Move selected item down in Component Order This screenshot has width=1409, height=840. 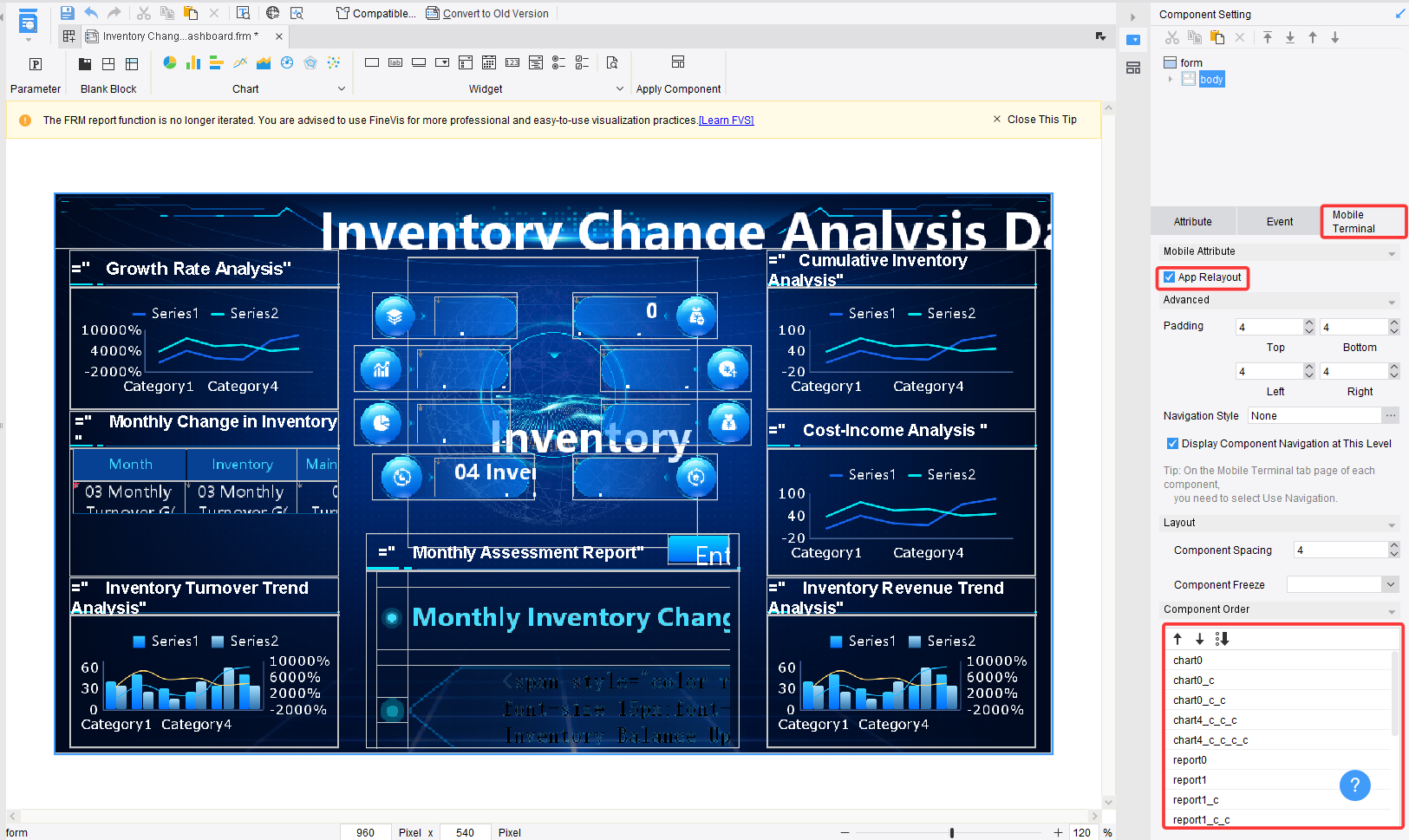pos(1200,639)
